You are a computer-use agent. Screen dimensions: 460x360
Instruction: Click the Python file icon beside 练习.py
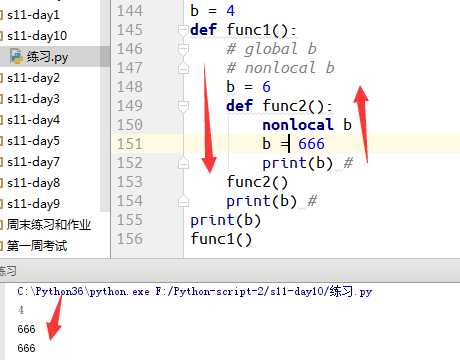[16, 56]
